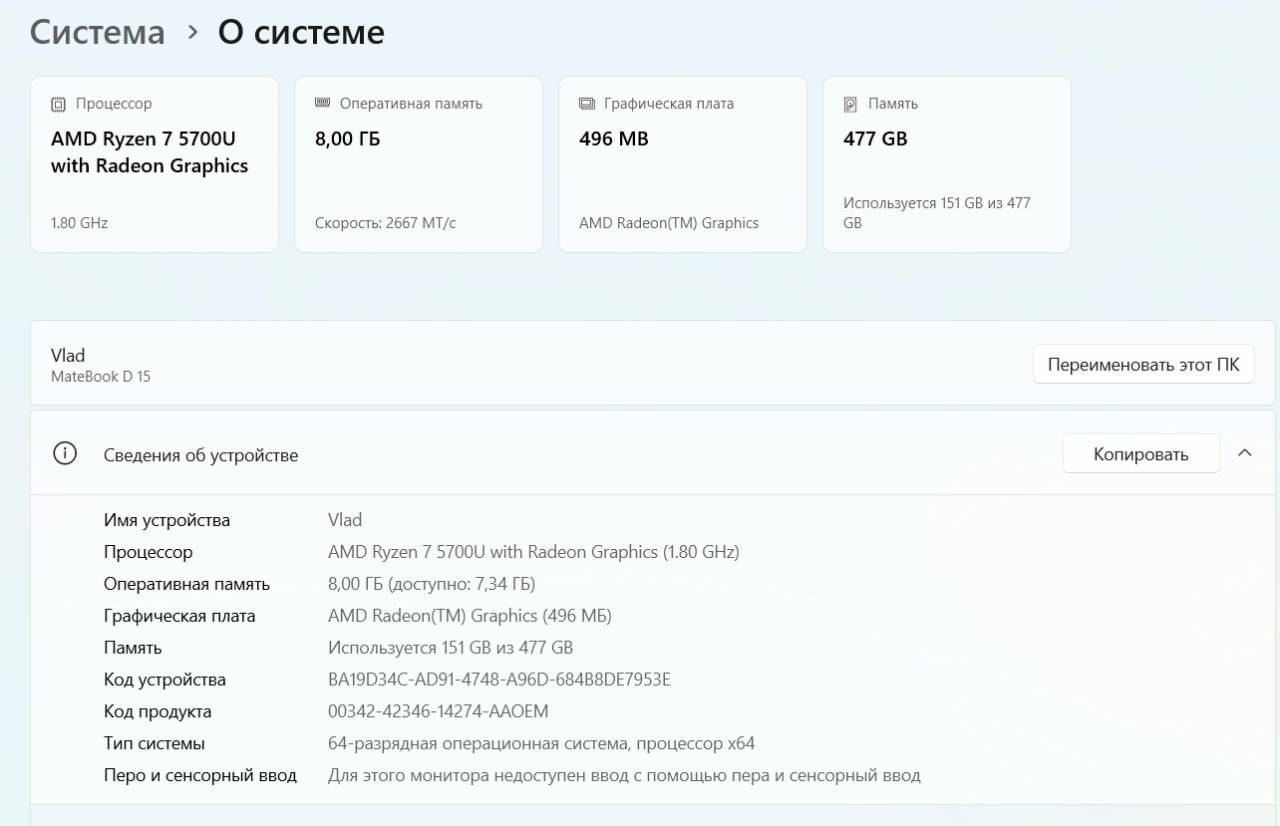Collapse the device specifications section

(x=1245, y=453)
